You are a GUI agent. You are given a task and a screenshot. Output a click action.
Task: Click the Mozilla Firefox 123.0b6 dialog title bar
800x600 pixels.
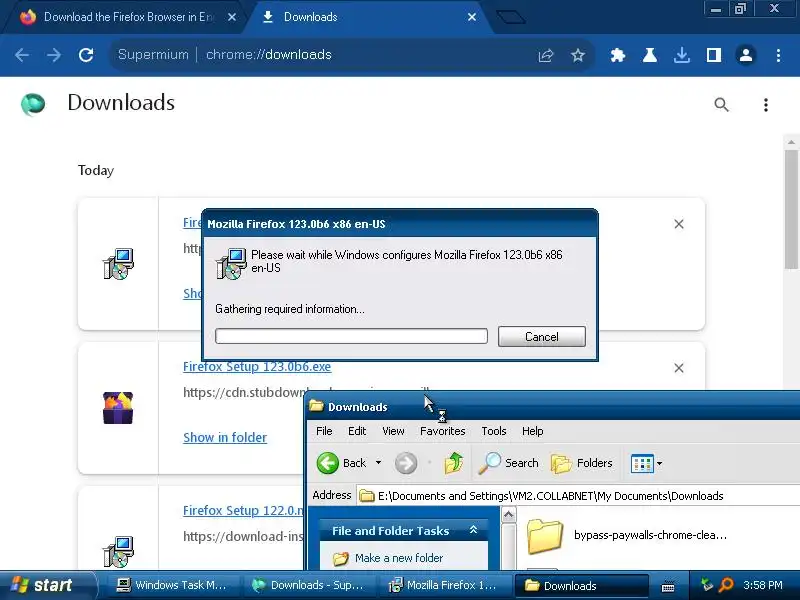click(x=399, y=224)
